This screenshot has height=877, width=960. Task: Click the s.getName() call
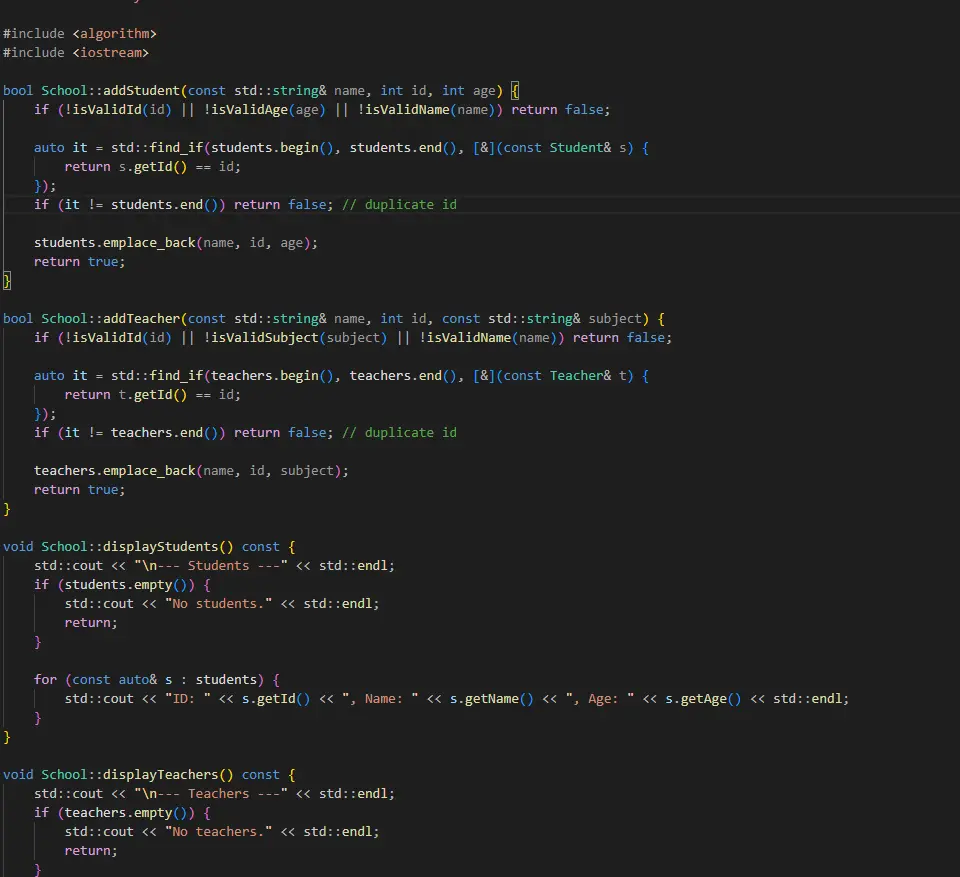pos(492,698)
